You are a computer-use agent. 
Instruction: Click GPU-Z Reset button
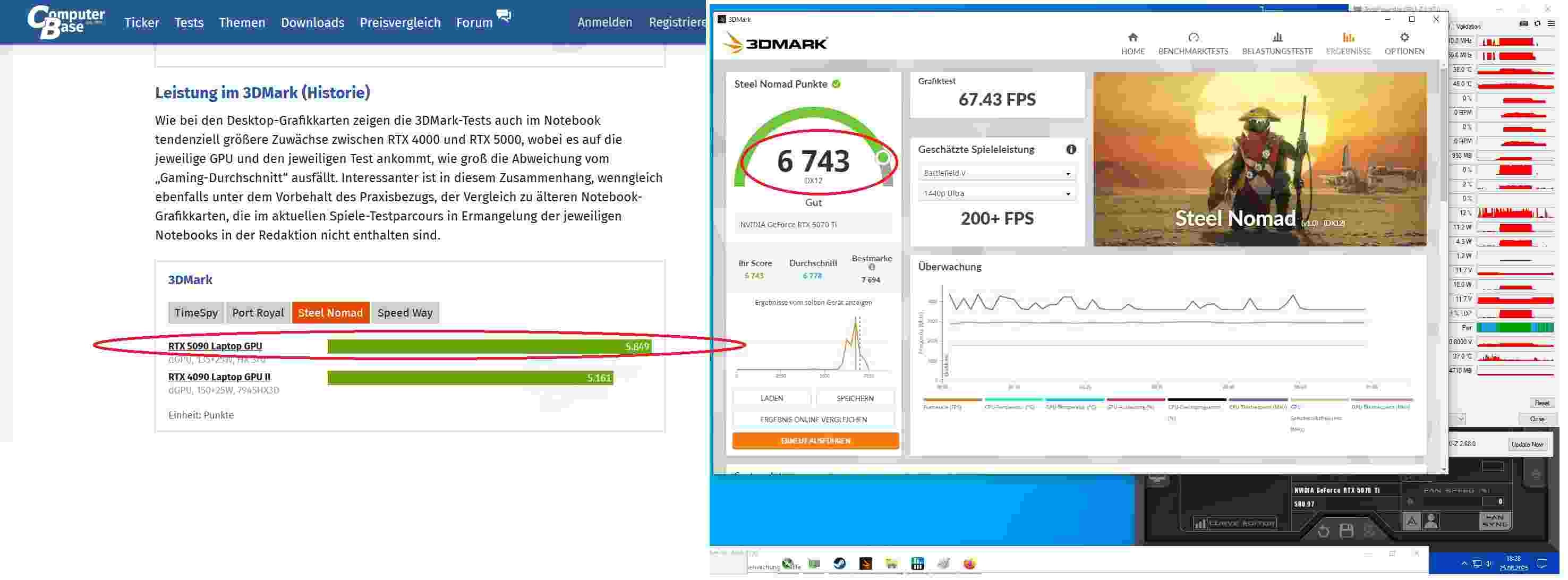tap(1541, 402)
